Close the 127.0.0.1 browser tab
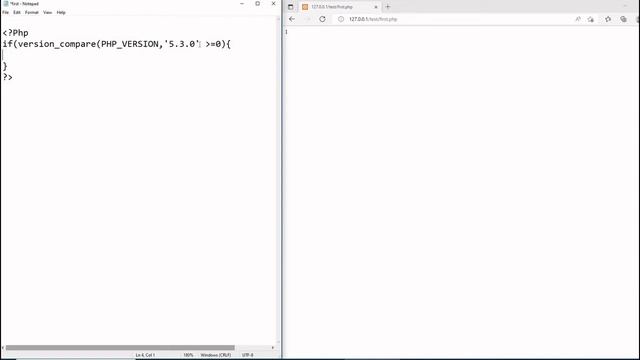The height and width of the screenshot is (360, 640). click(x=376, y=7)
